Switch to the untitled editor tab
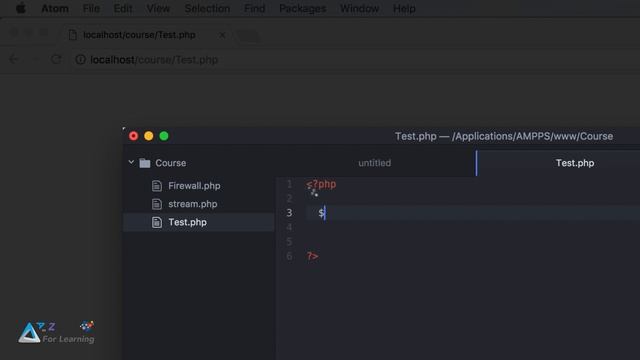640x360 pixels. tap(375, 163)
